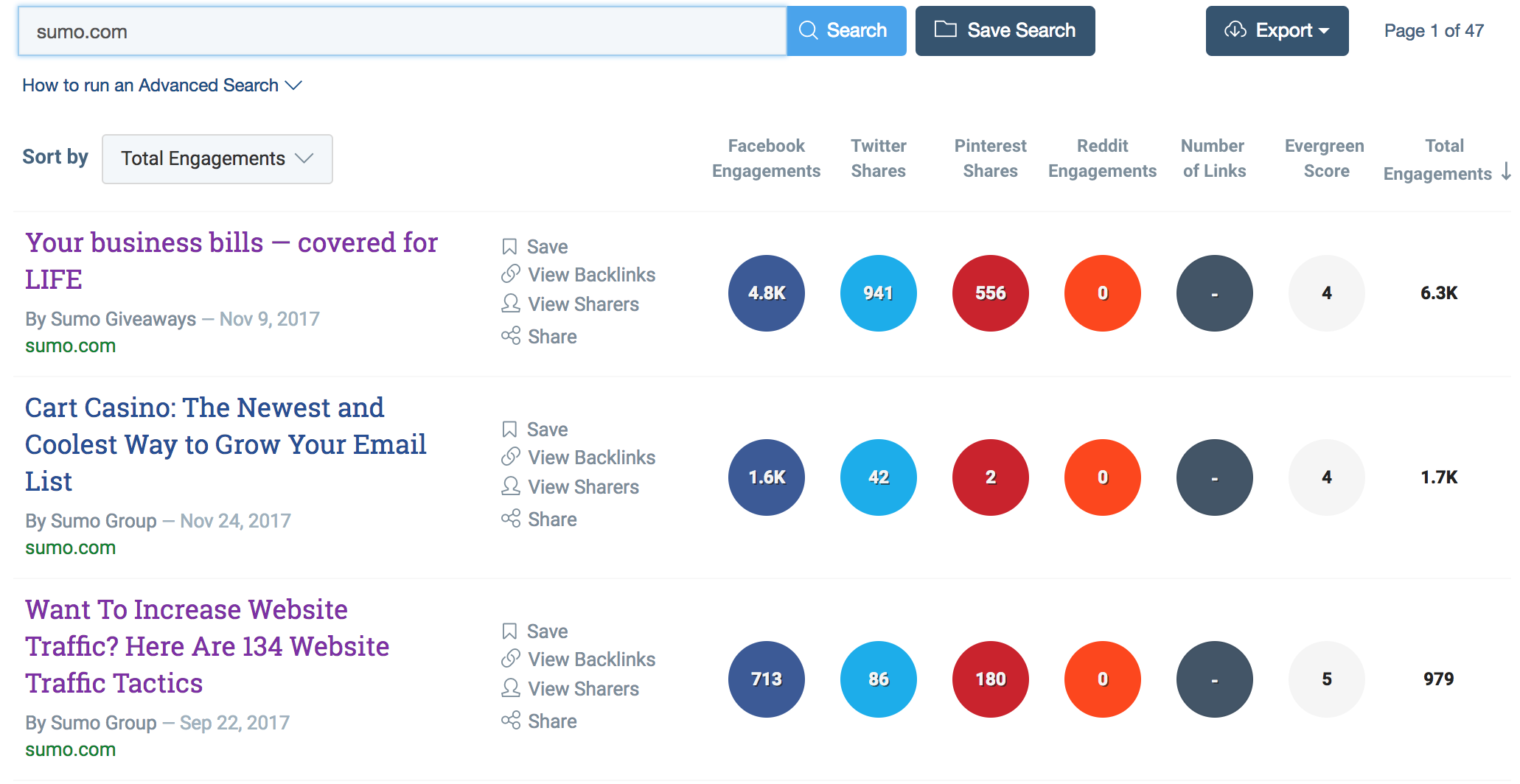This screenshot has width=1520, height=784.
Task: Save the Your business bills article
Action: pos(535,247)
